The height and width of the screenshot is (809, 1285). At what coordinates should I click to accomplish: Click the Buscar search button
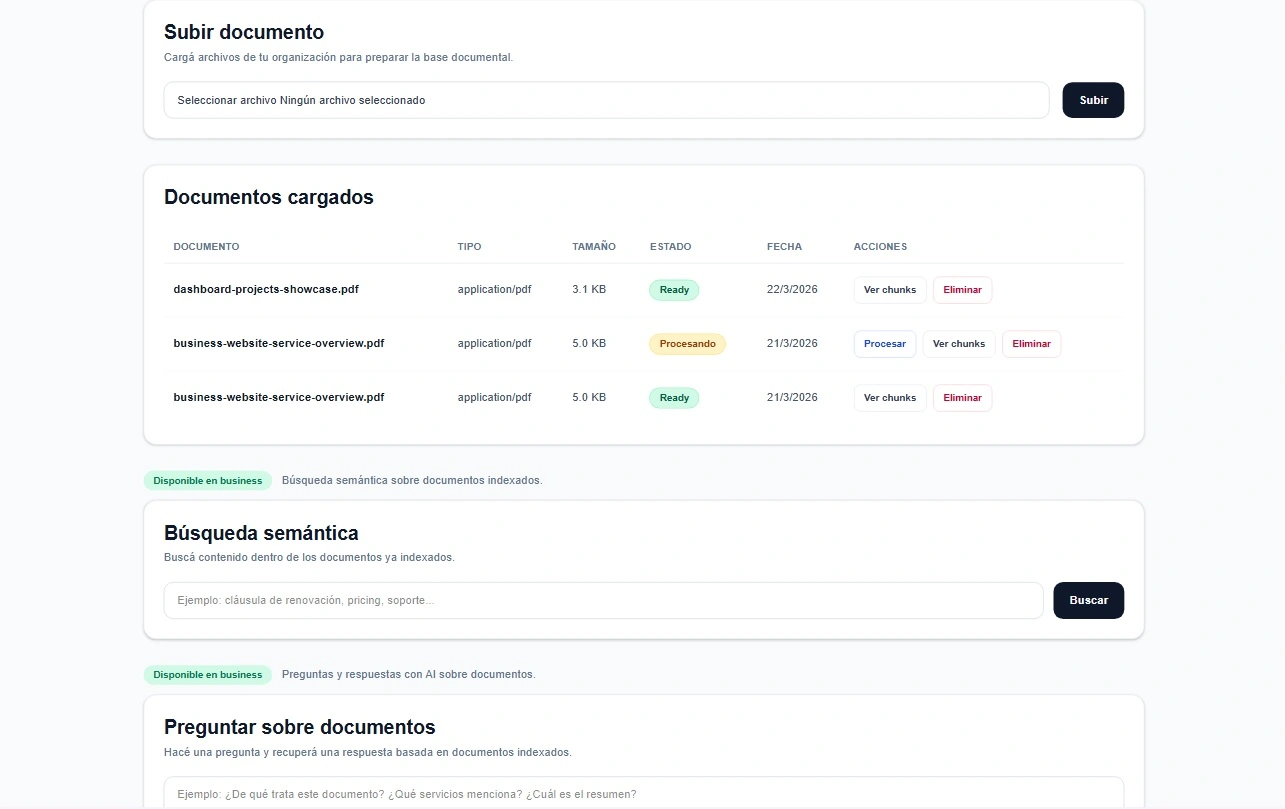click(1088, 600)
